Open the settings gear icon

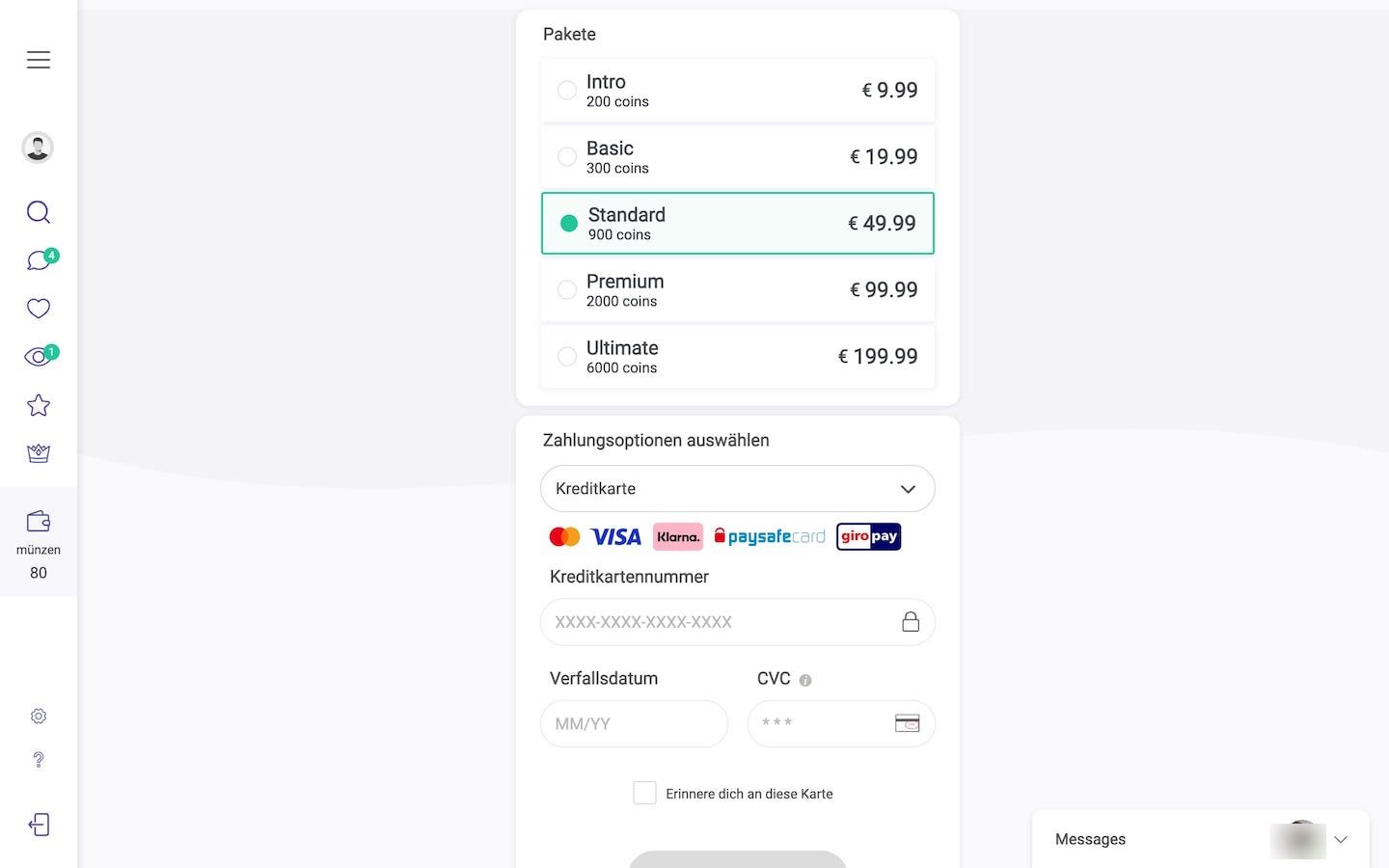39,716
